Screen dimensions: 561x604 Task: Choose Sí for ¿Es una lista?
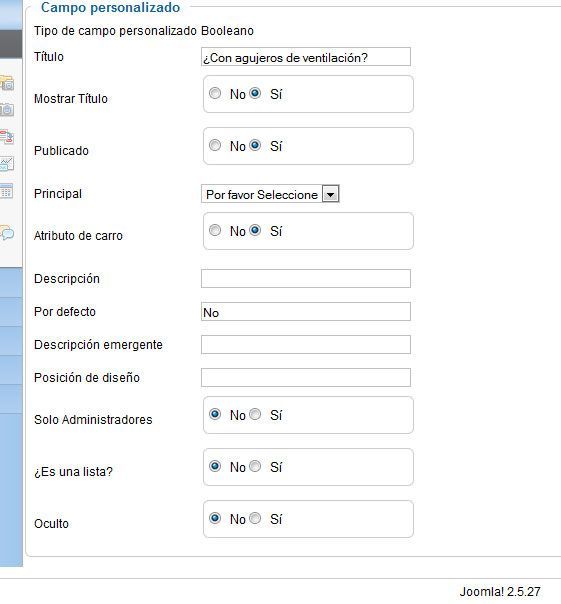tap(255, 466)
